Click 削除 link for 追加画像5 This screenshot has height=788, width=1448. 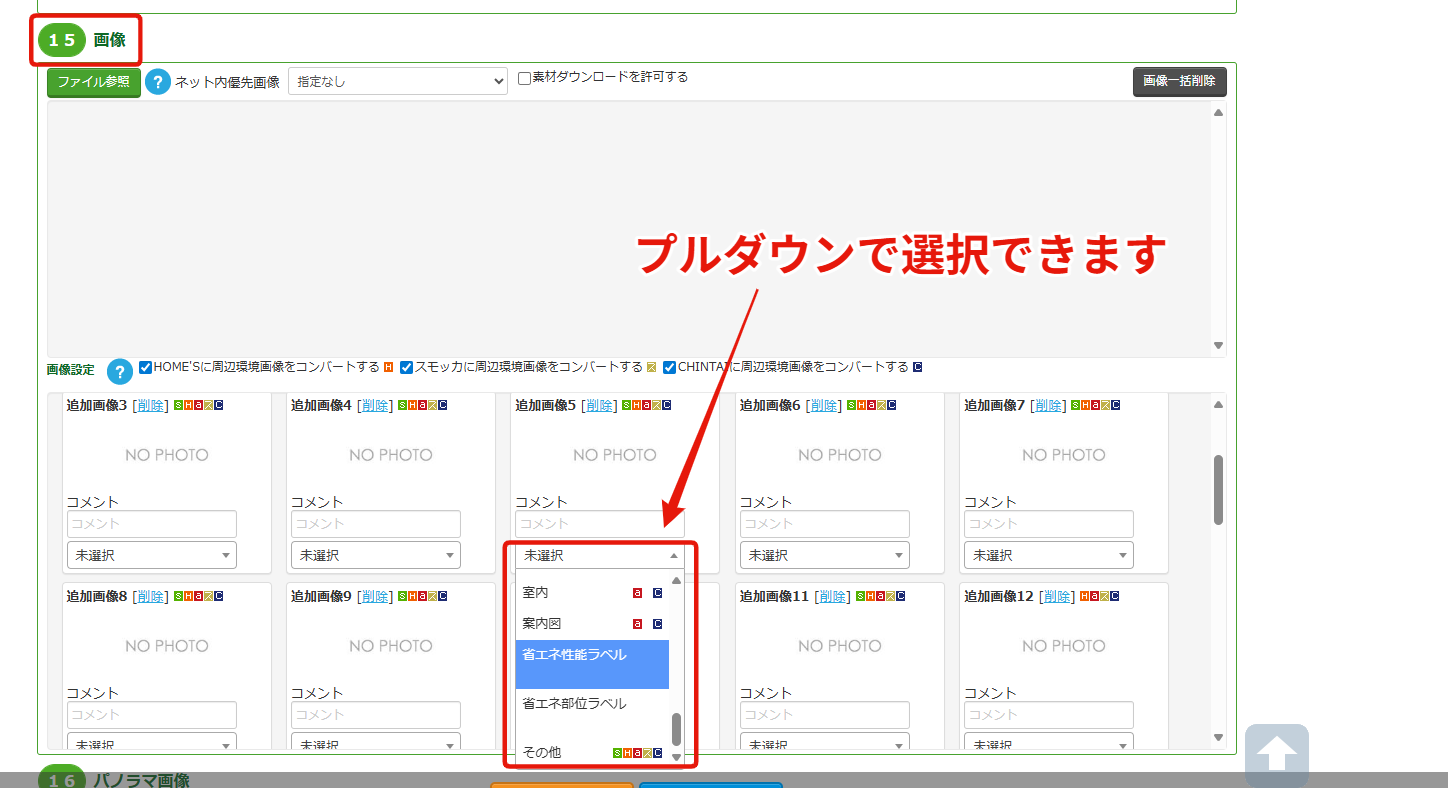coord(599,405)
